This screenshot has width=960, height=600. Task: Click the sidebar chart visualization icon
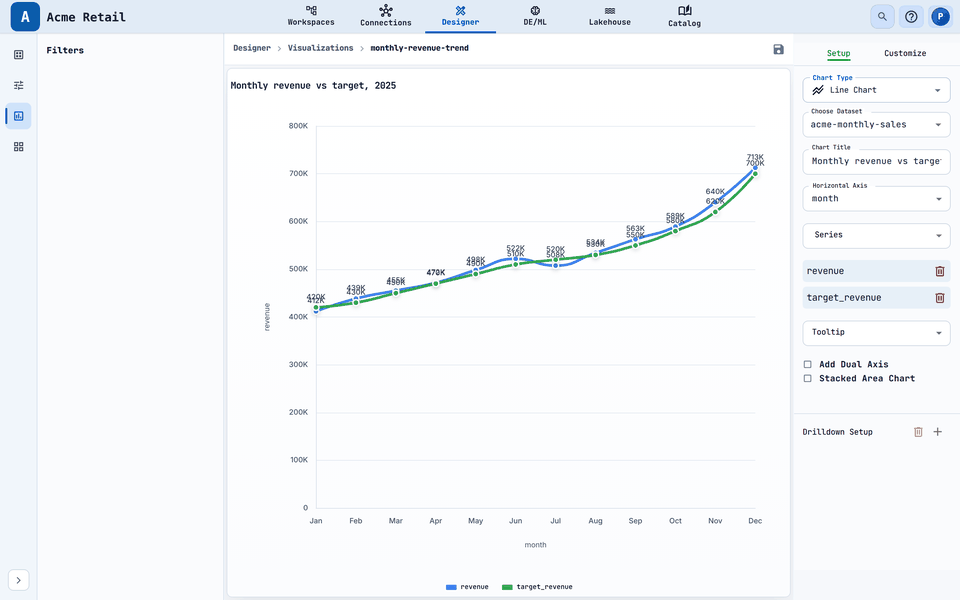click(18, 116)
